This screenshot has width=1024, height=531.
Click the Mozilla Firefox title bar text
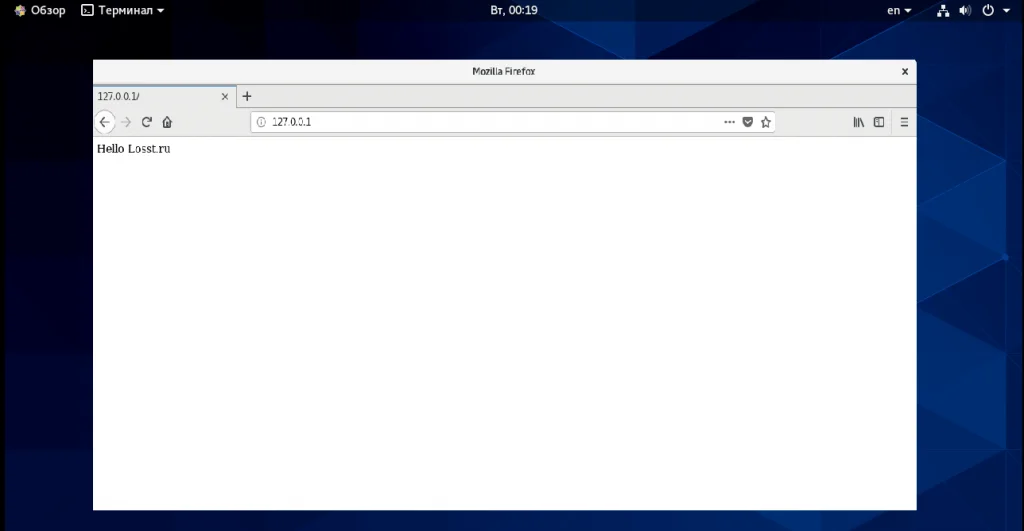[x=504, y=72]
